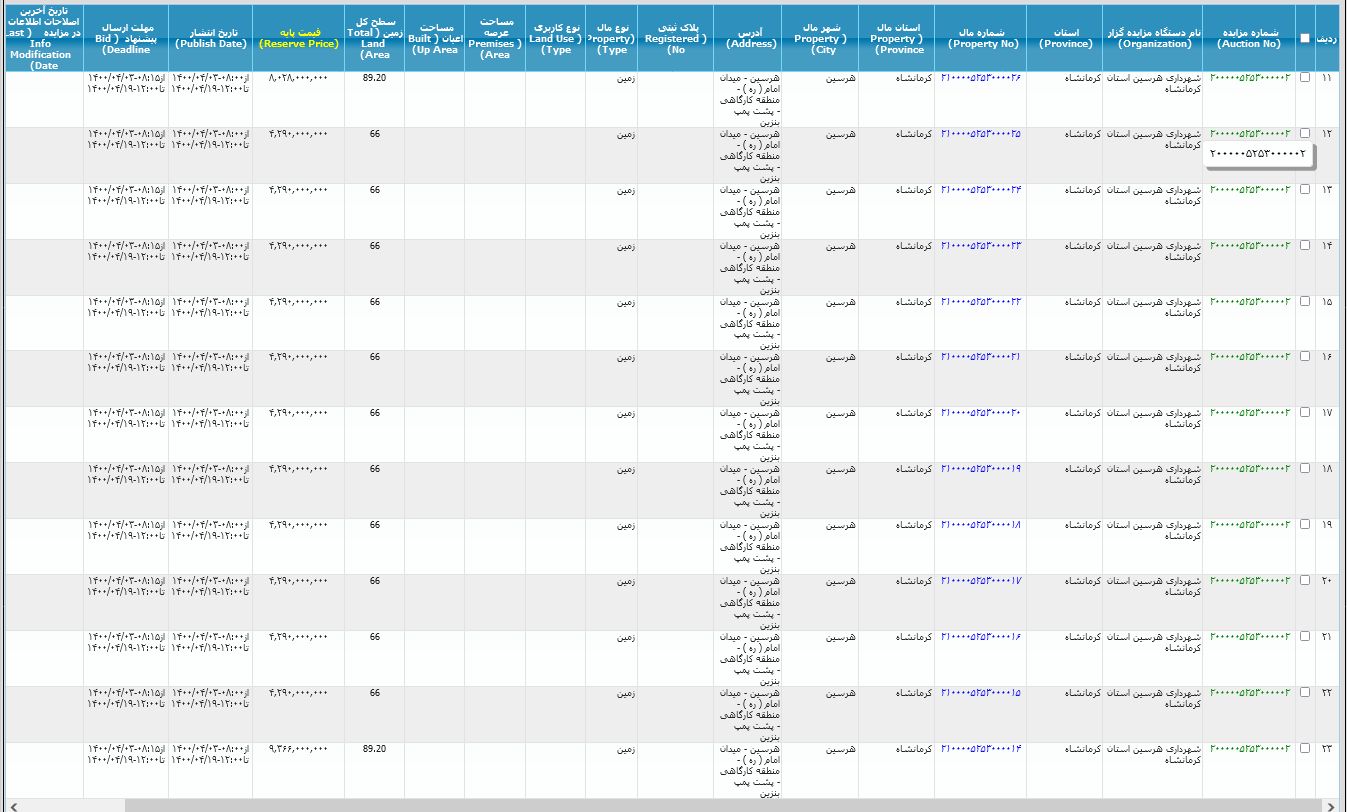1347x812 pixels.
Task: Mark the checkbox in row 23
Action: (1305, 748)
